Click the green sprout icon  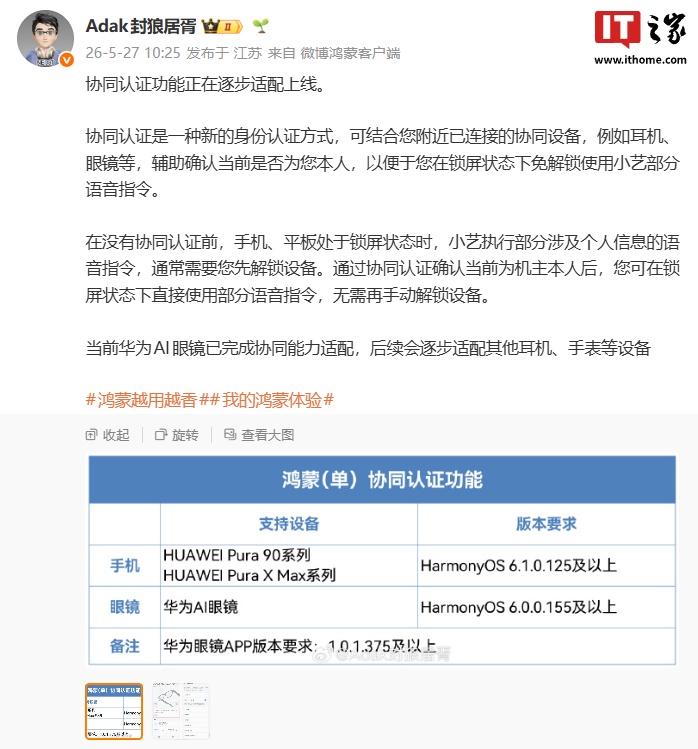click(x=261, y=25)
